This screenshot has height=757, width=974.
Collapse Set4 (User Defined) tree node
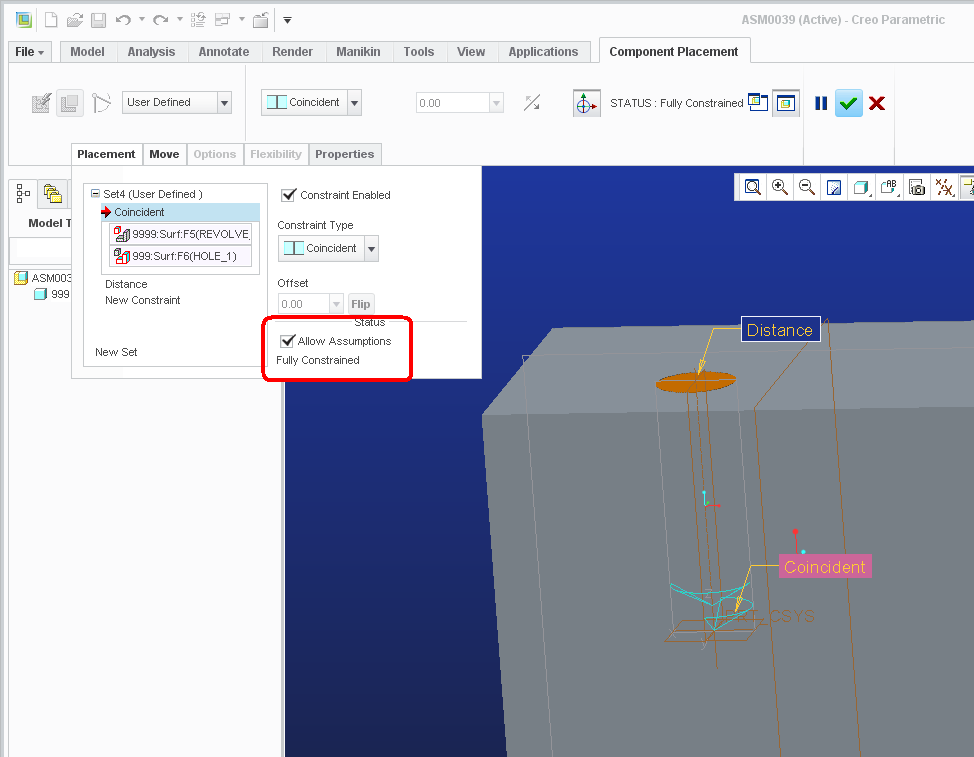click(x=95, y=194)
